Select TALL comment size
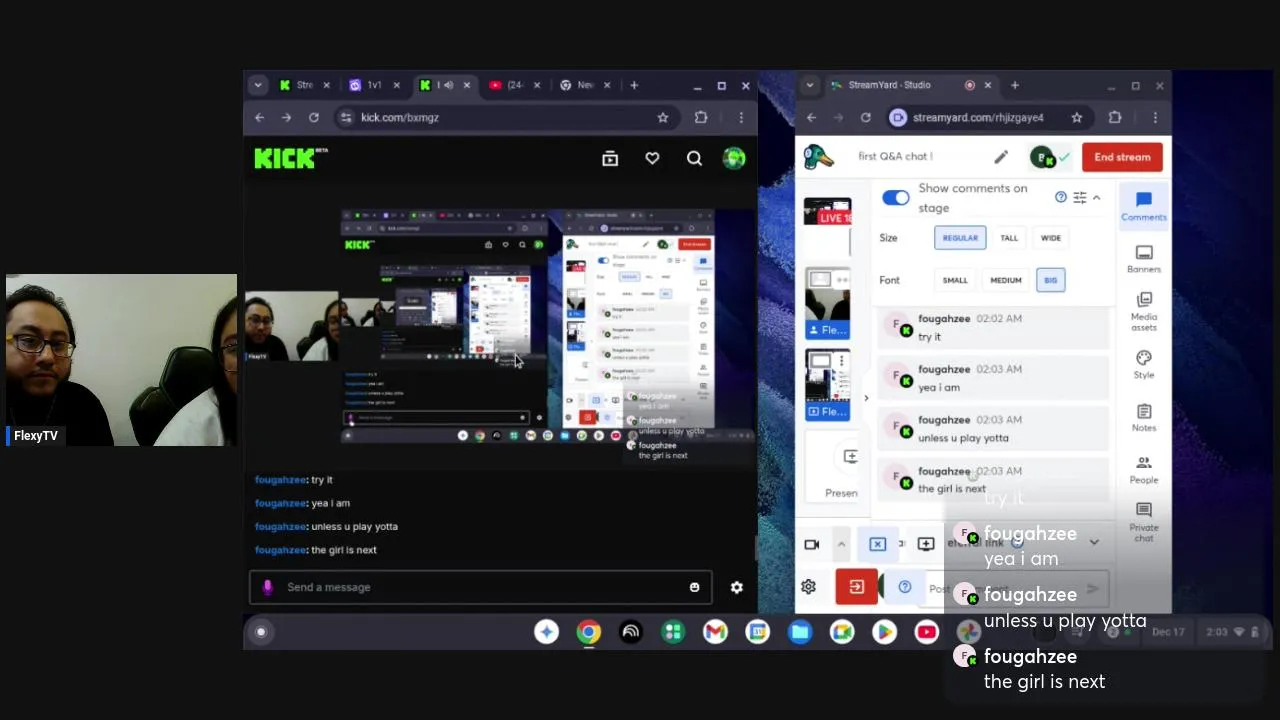This screenshot has width=1280, height=720. pos(1009,238)
